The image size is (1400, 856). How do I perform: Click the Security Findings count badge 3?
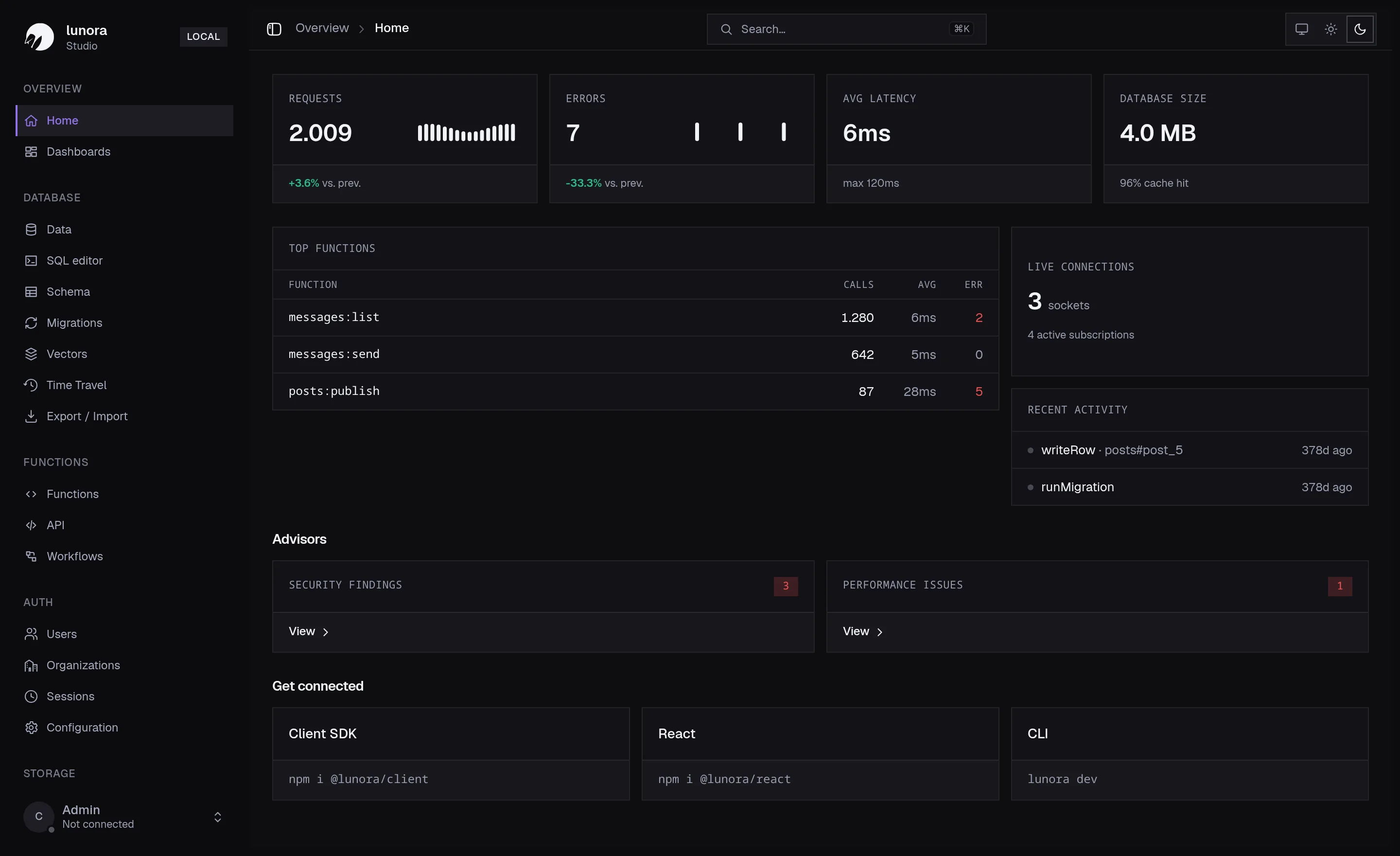tap(786, 586)
